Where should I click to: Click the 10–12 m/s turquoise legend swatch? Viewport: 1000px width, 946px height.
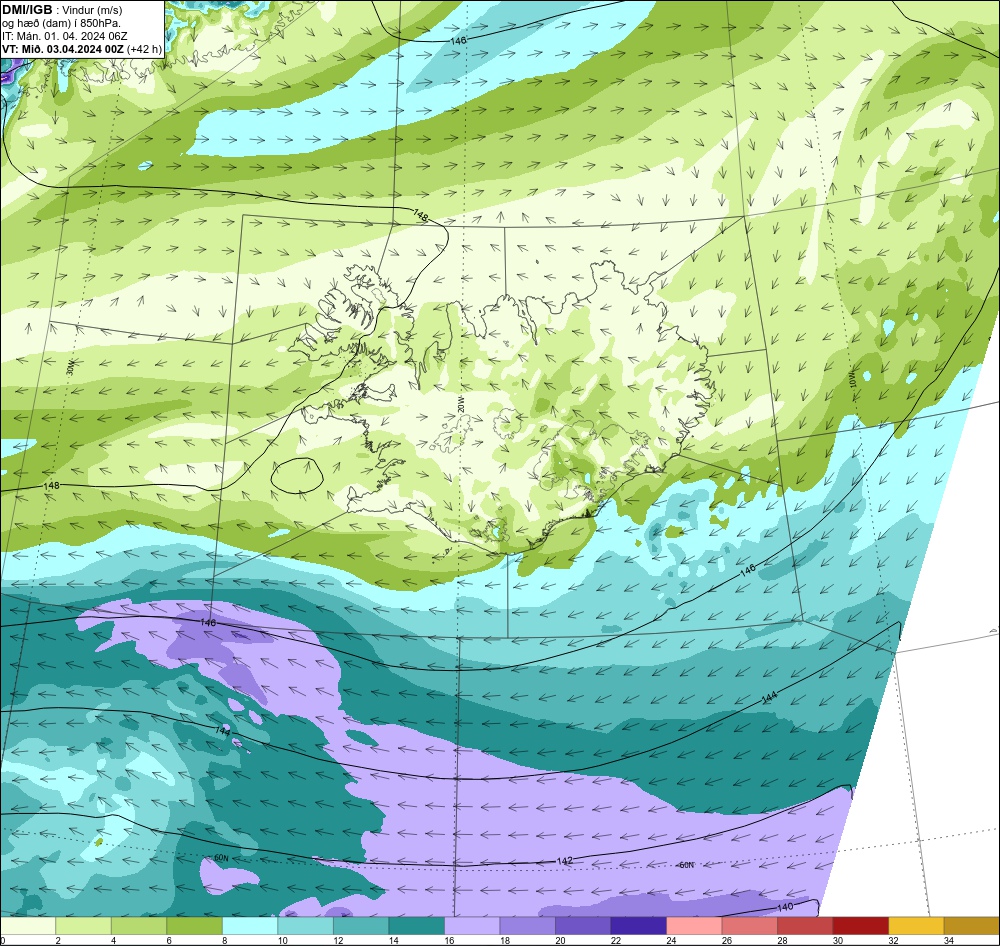pyautogui.click(x=305, y=926)
